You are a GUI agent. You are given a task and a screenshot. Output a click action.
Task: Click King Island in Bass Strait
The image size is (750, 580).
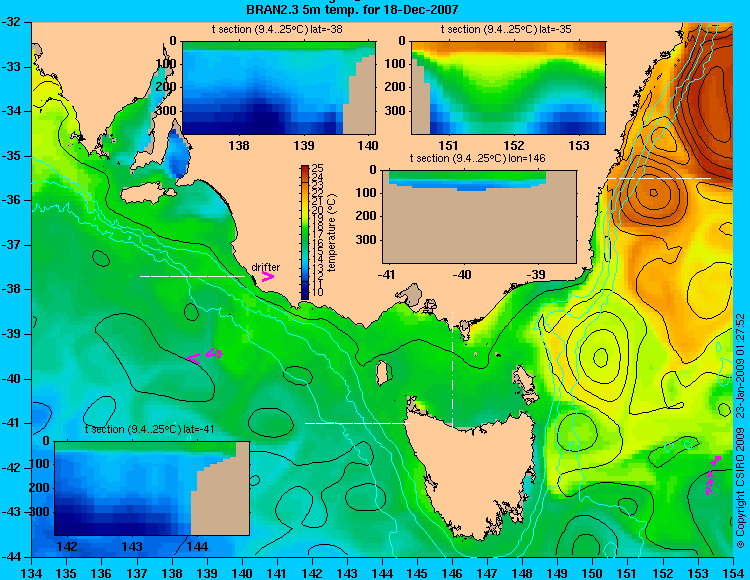click(x=382, y=373)
